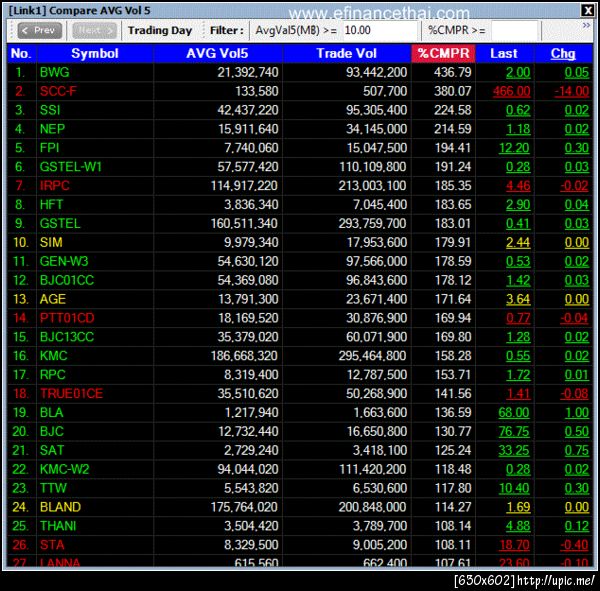Select the AGE symbol
Viewport: 600px width, 591px height.
tap(53, 299)
